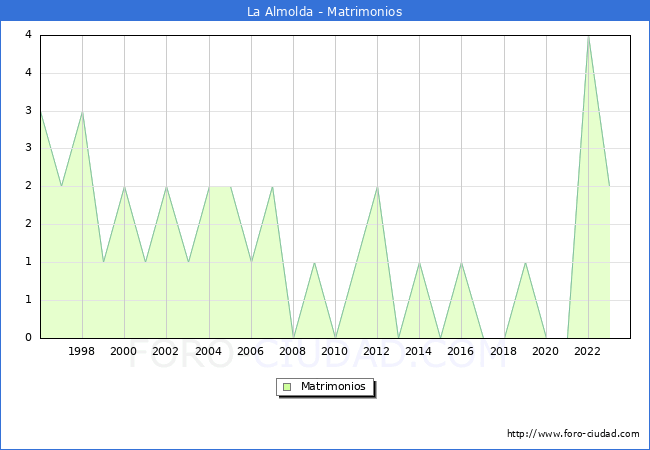Click the y-axis label 0
650x450 pixels.
click(28, 337)
